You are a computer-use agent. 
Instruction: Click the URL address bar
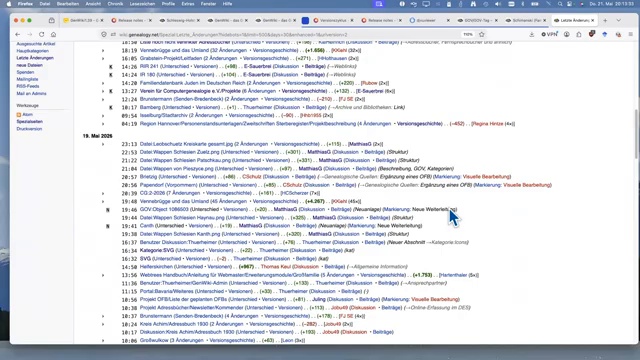[x=286, y=35]
